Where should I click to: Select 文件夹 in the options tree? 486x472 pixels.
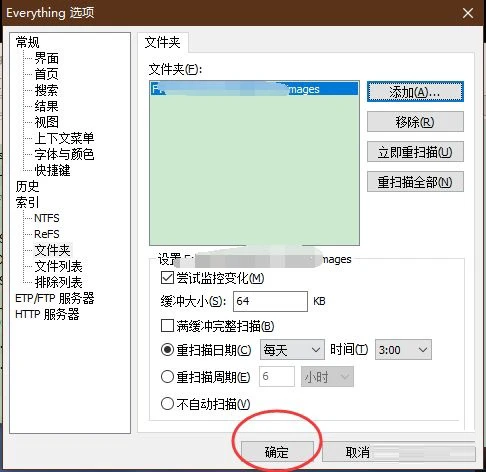click(52, 250)
